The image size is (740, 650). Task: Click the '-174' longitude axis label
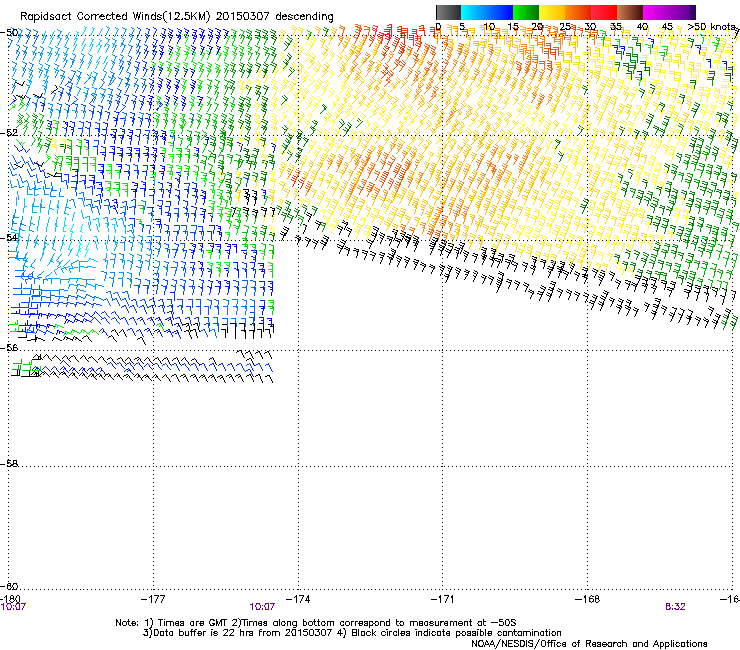(298, 599)
